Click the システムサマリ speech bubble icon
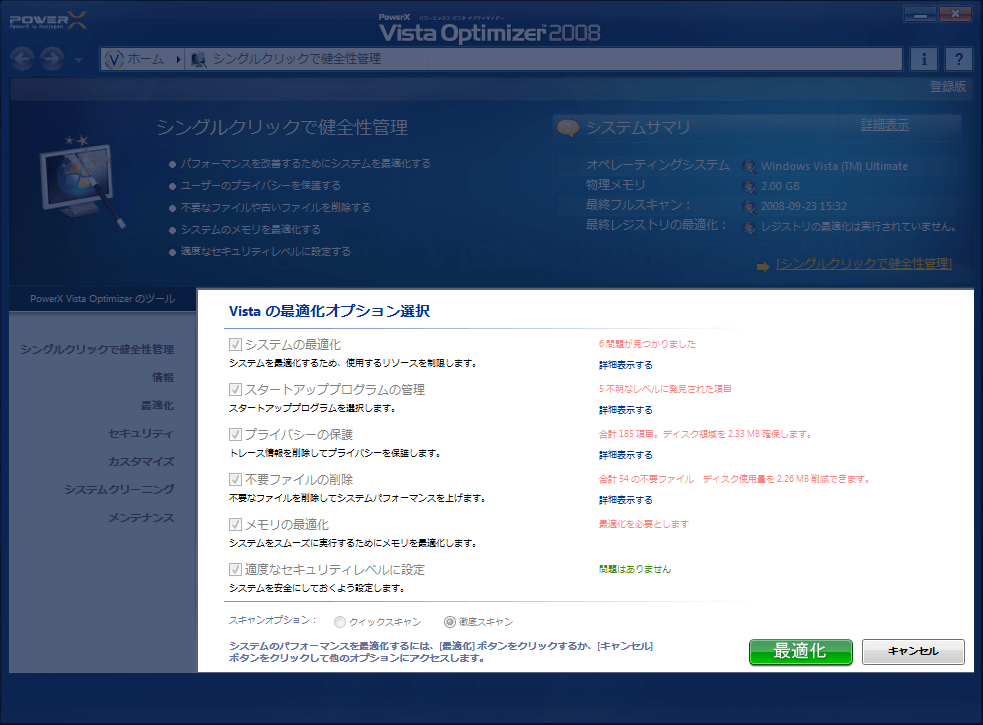The image size is (983, 725). (x=568, y=128)
